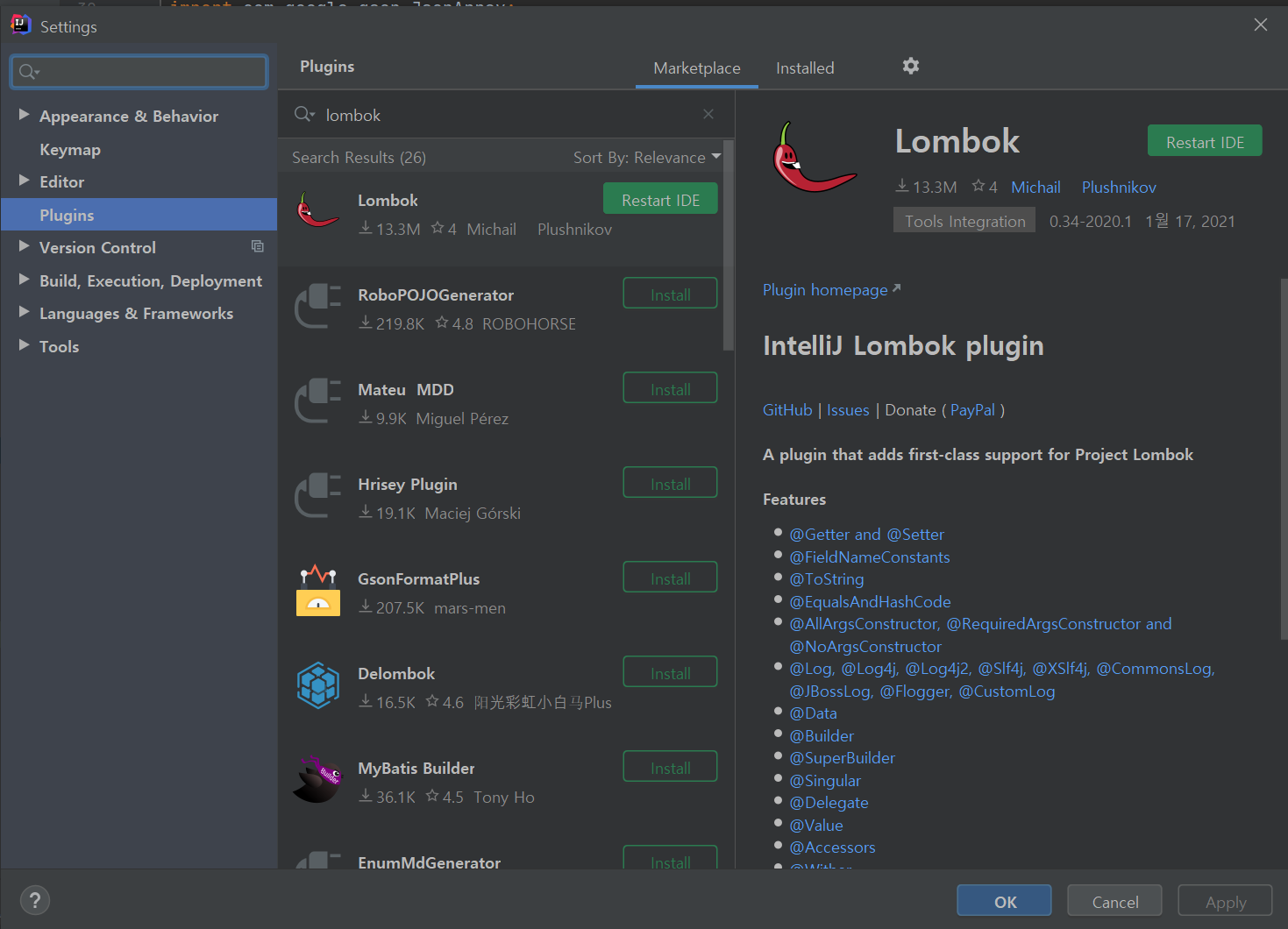
Task: Close the Settings dialog
Action: 1261,25
